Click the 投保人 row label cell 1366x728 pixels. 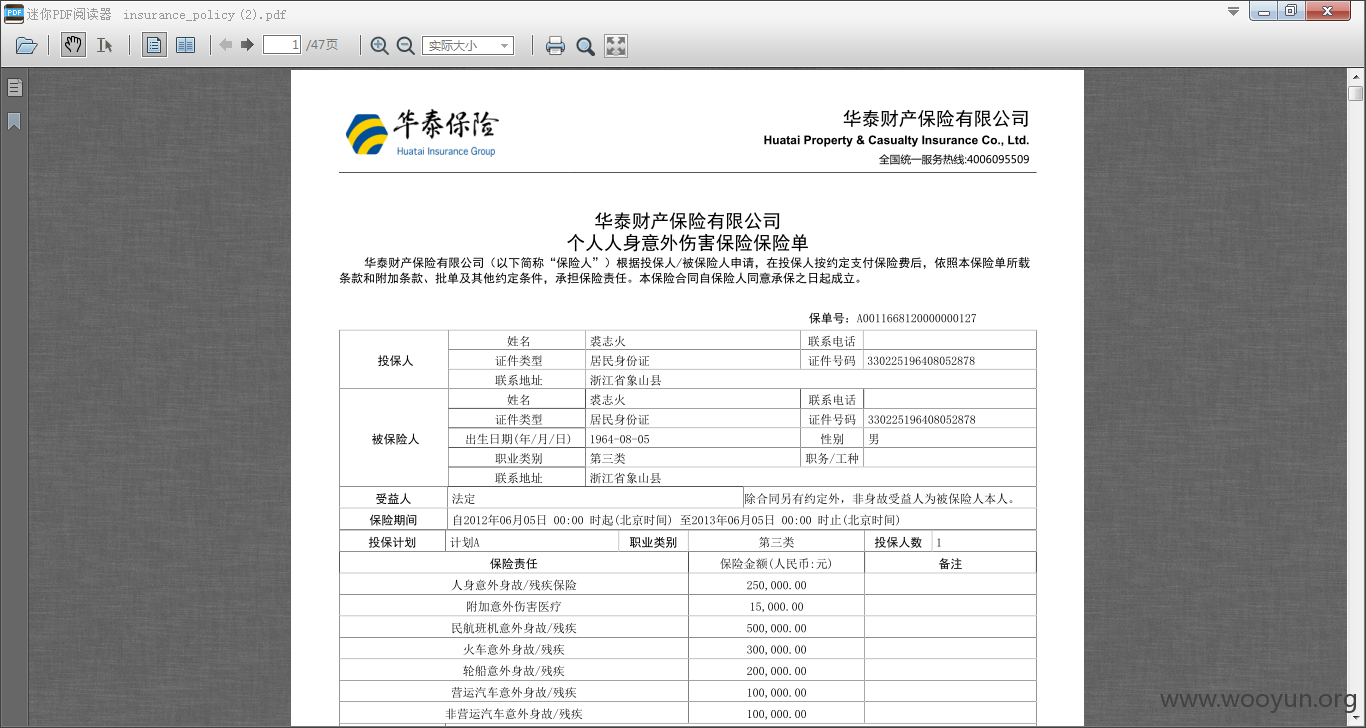pos(394,360)
